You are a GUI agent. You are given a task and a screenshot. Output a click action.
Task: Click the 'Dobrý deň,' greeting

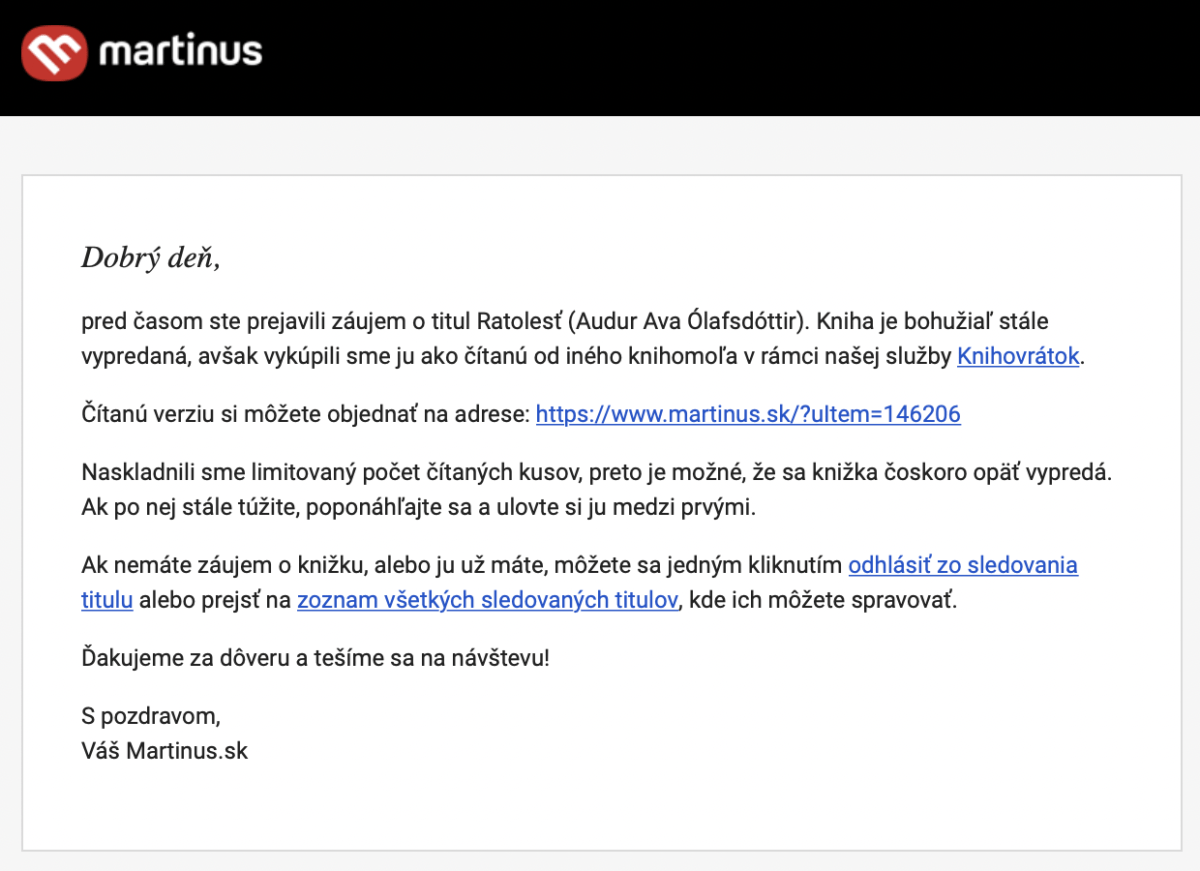150,259
